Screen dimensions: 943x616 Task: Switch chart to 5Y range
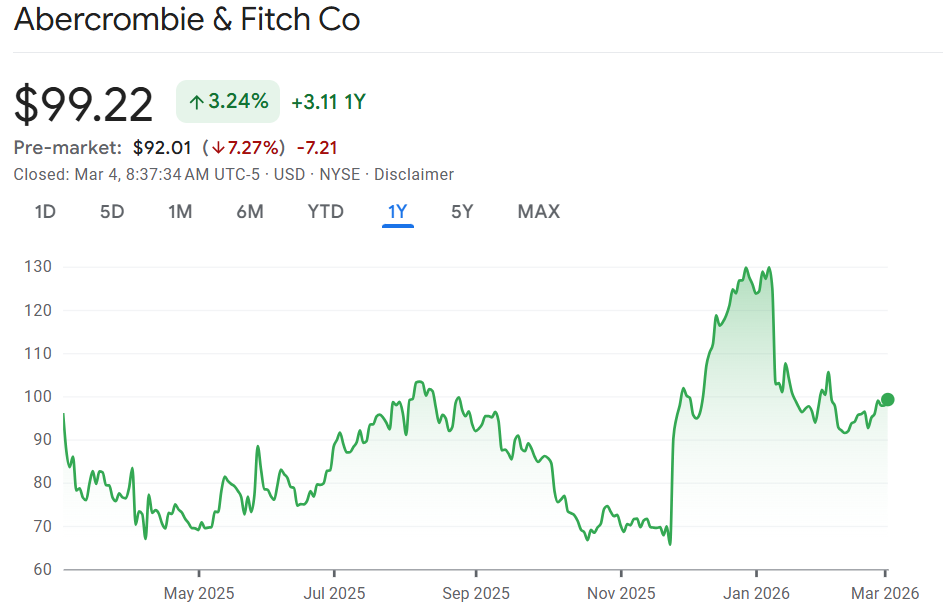pos(462,211)
